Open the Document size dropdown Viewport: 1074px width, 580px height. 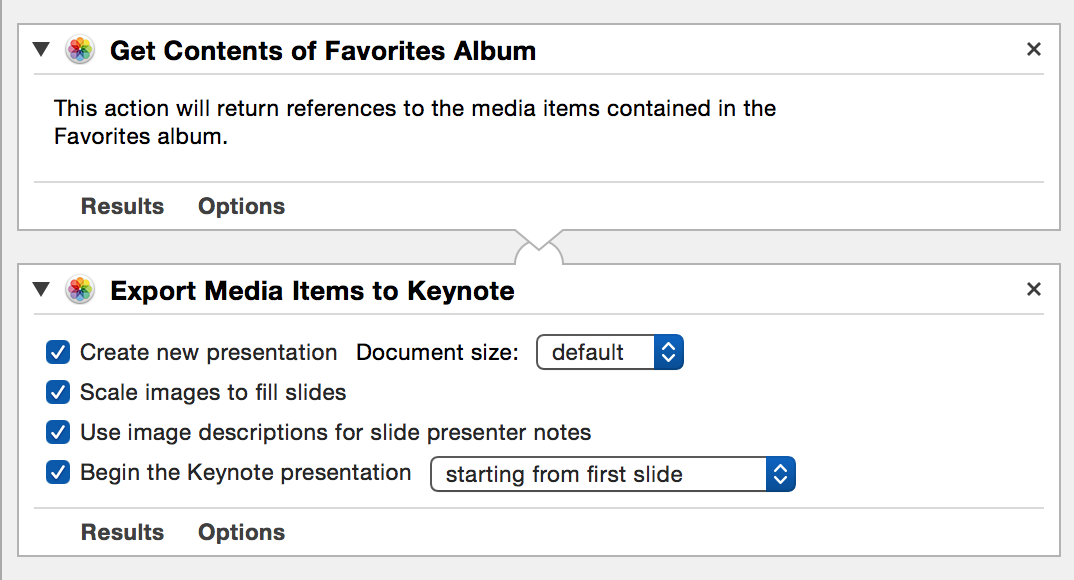pos(610,352)
